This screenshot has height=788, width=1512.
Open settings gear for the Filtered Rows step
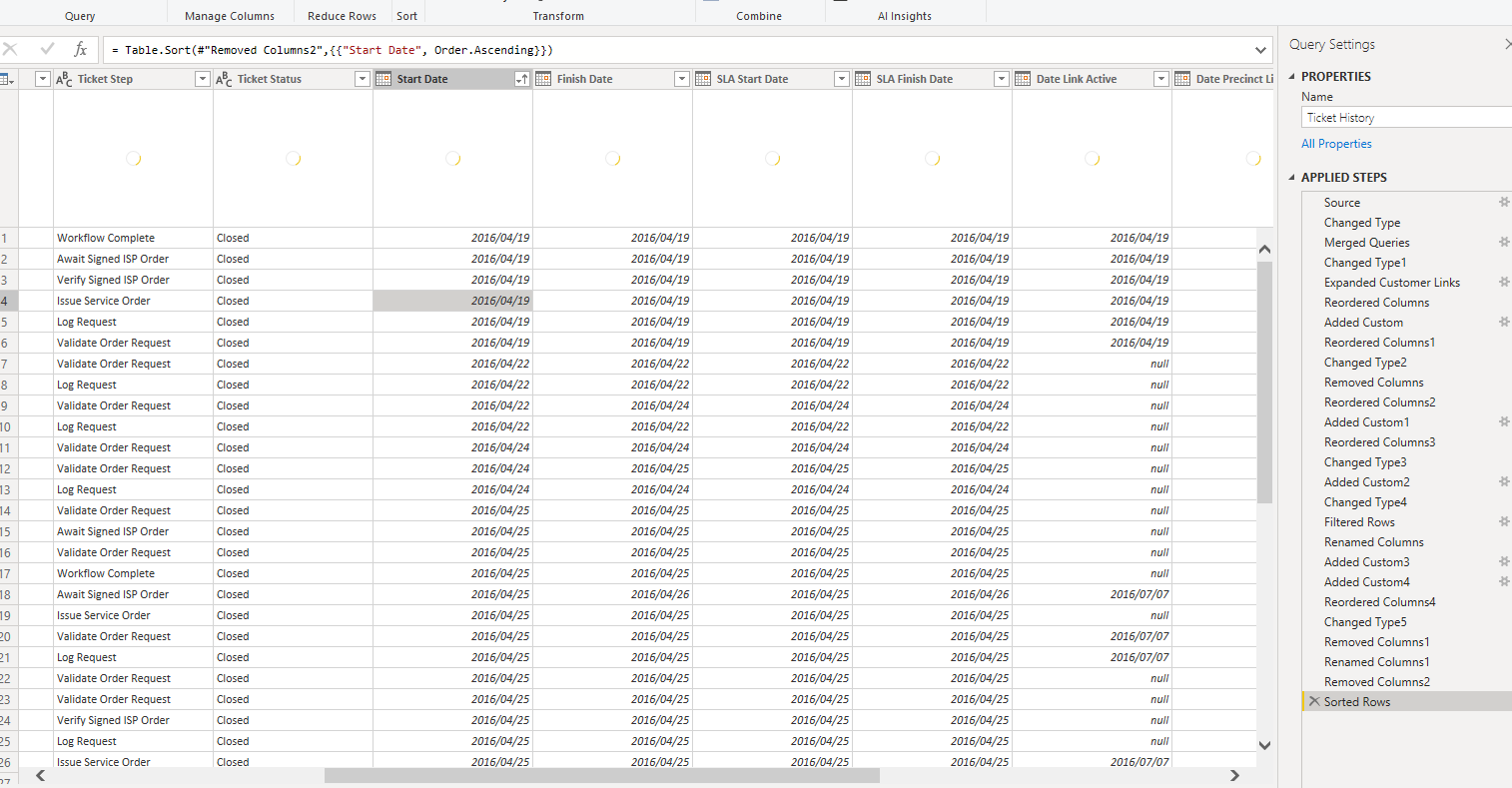pyautogui.click(x=1504, y=521)
